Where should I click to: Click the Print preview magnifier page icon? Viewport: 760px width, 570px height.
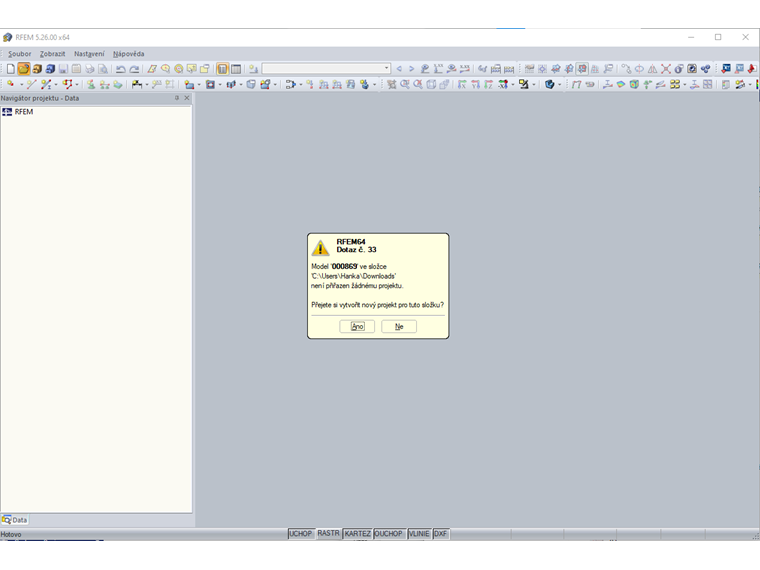click(x=103, y=69)
